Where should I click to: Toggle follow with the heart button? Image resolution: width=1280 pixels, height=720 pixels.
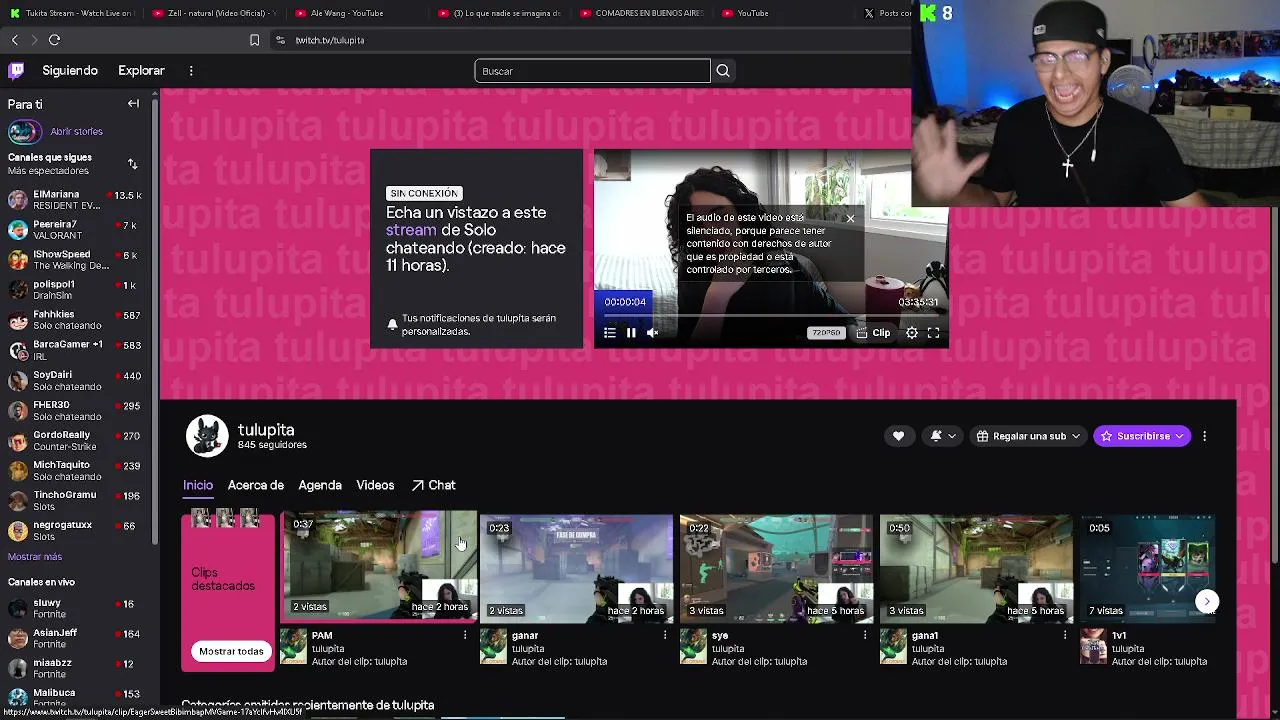click(x=898, y=436)
